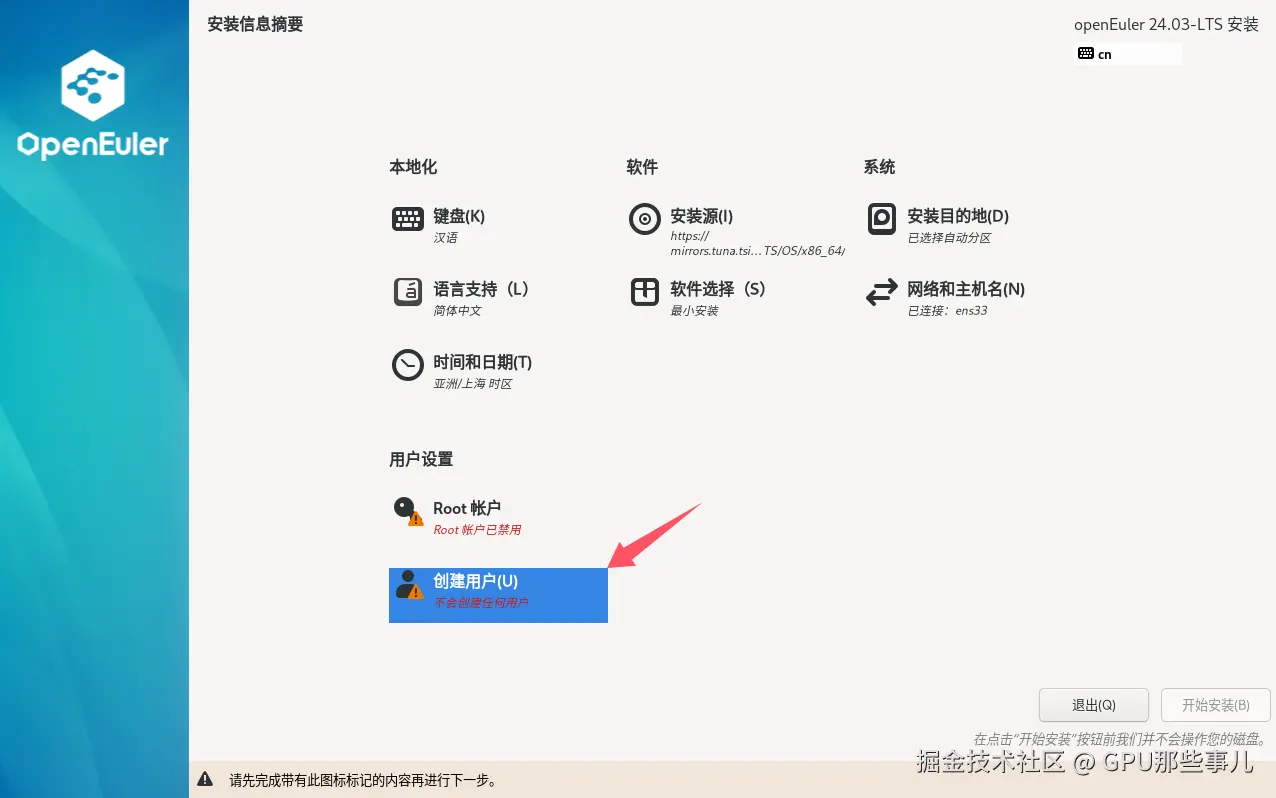Select the 系统 system section header

pyautogui.click(x=878, y=167)
